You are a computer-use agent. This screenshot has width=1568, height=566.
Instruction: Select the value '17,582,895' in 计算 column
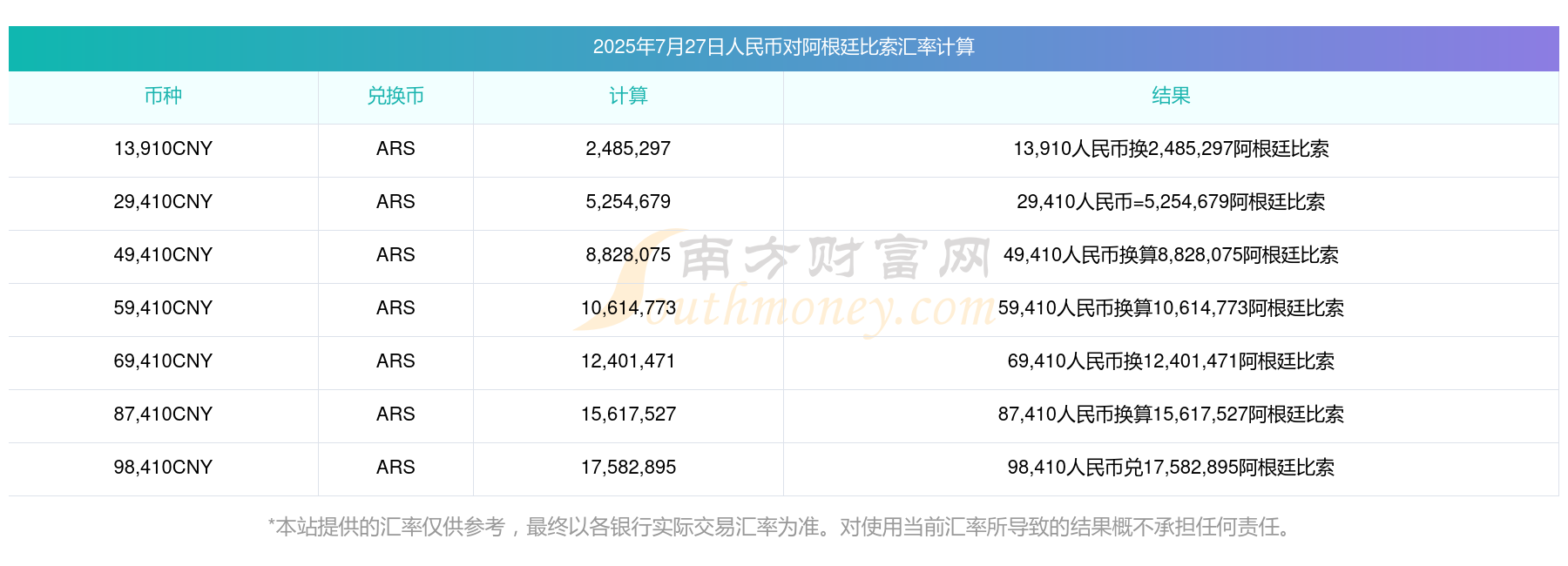tap(628, 468)
